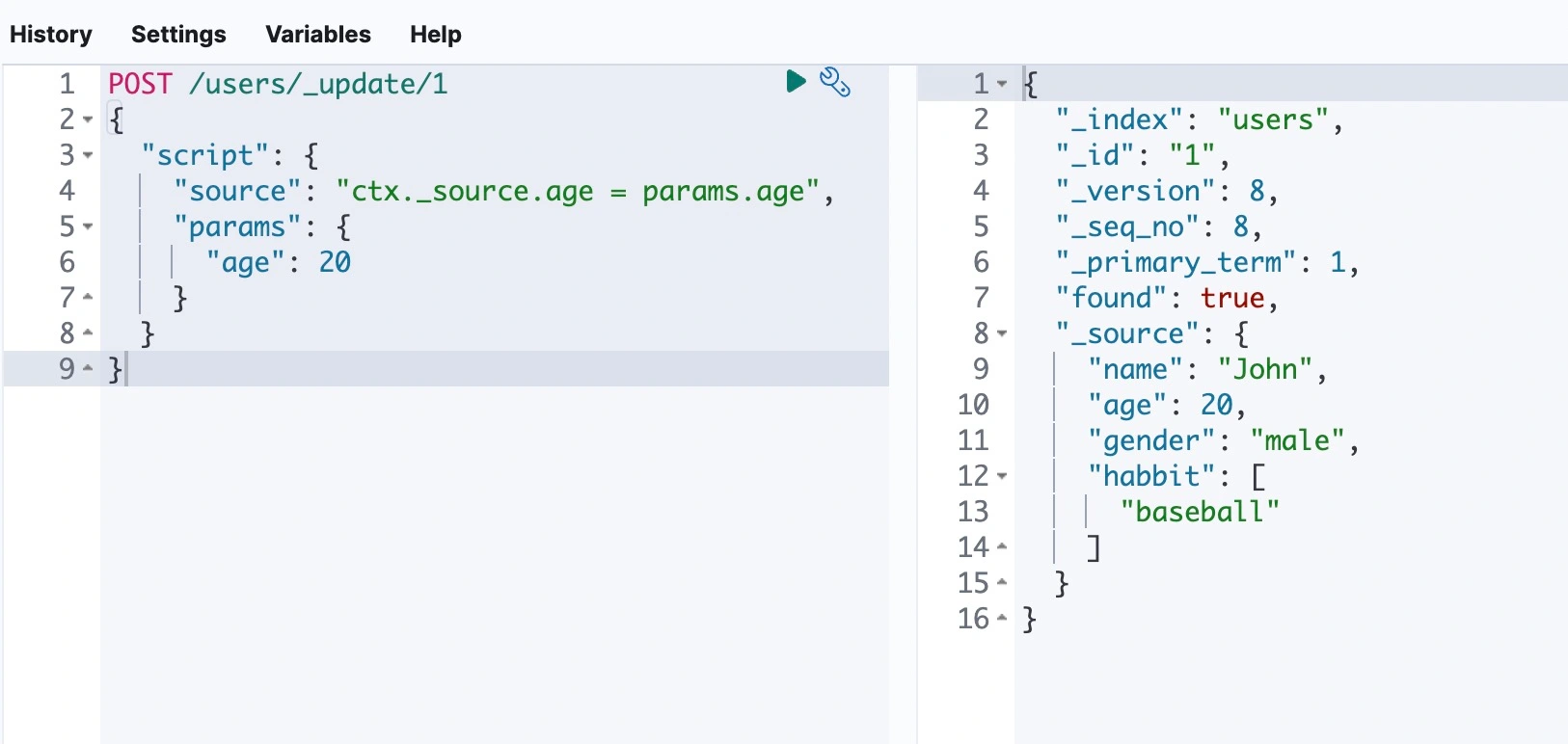Place cursor on POST /users/_update/1 line

278,84
